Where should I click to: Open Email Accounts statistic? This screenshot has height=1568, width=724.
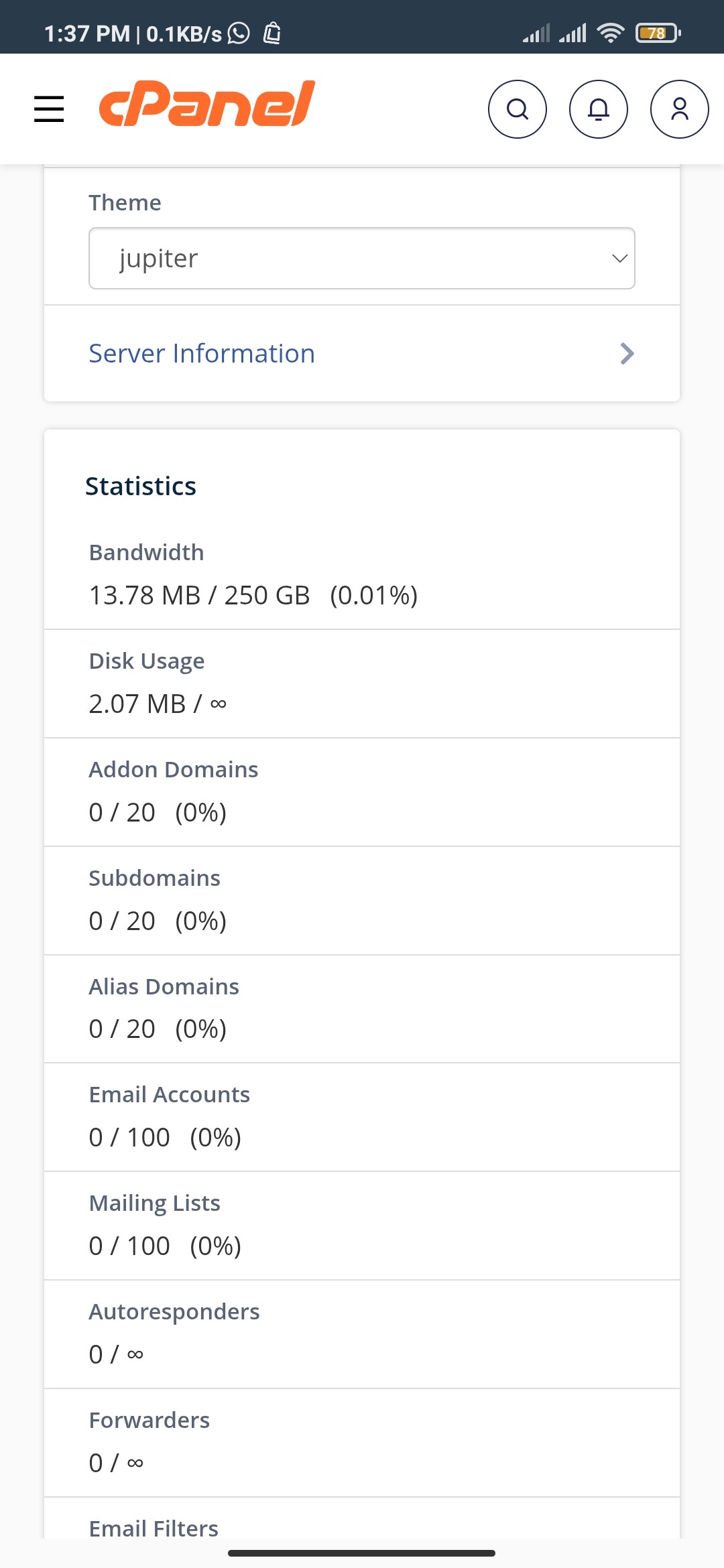tap(169, 1095)
